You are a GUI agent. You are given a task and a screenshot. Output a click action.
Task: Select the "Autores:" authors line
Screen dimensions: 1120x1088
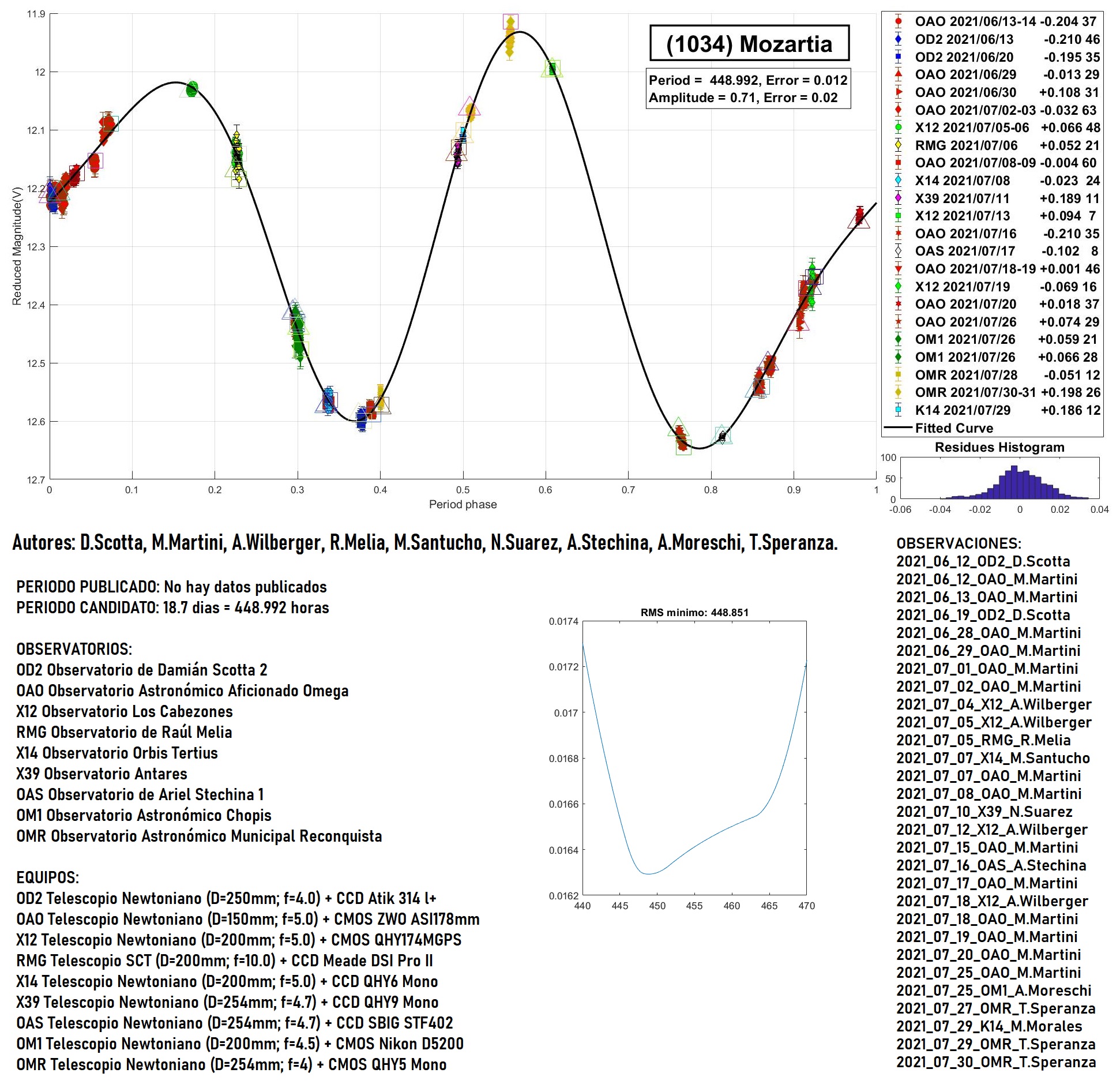(425, 542)
